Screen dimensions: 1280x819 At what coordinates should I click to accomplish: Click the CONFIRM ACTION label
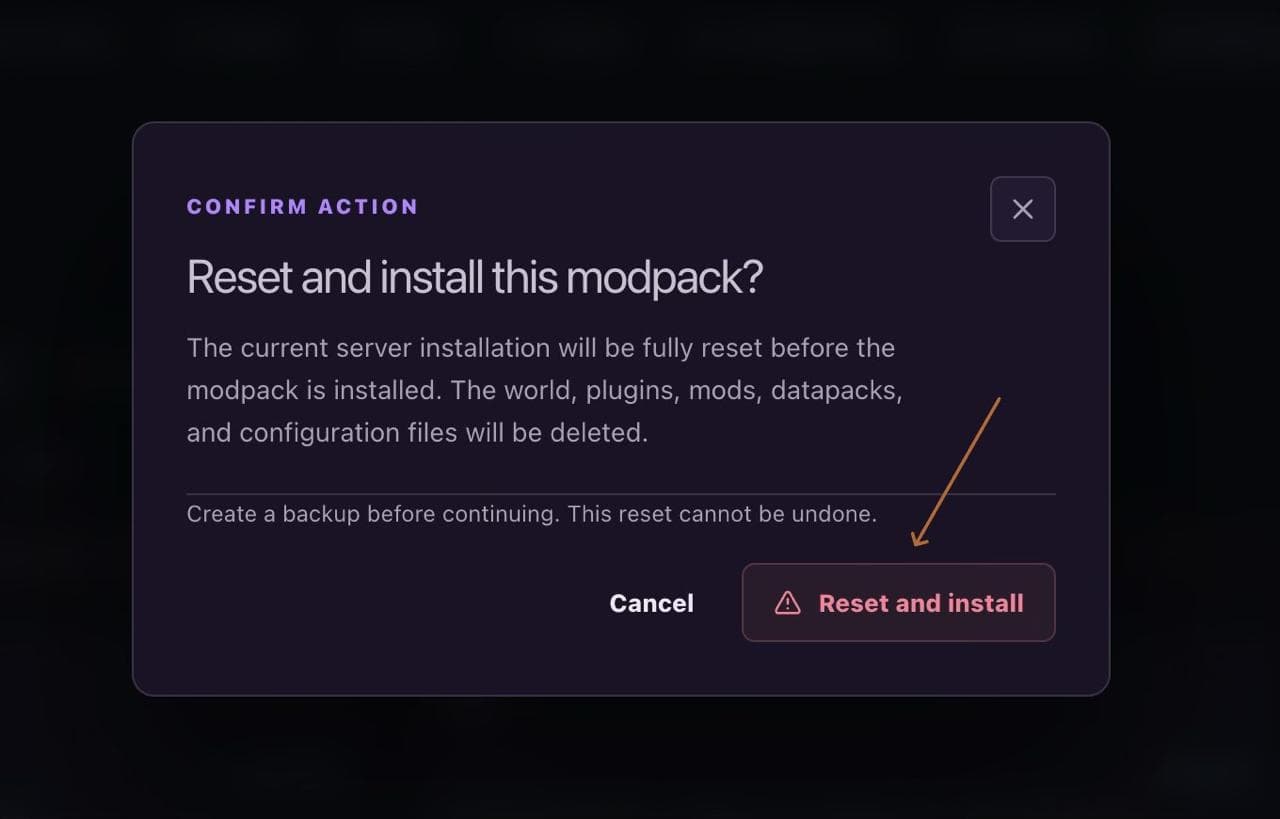(302, 207)
